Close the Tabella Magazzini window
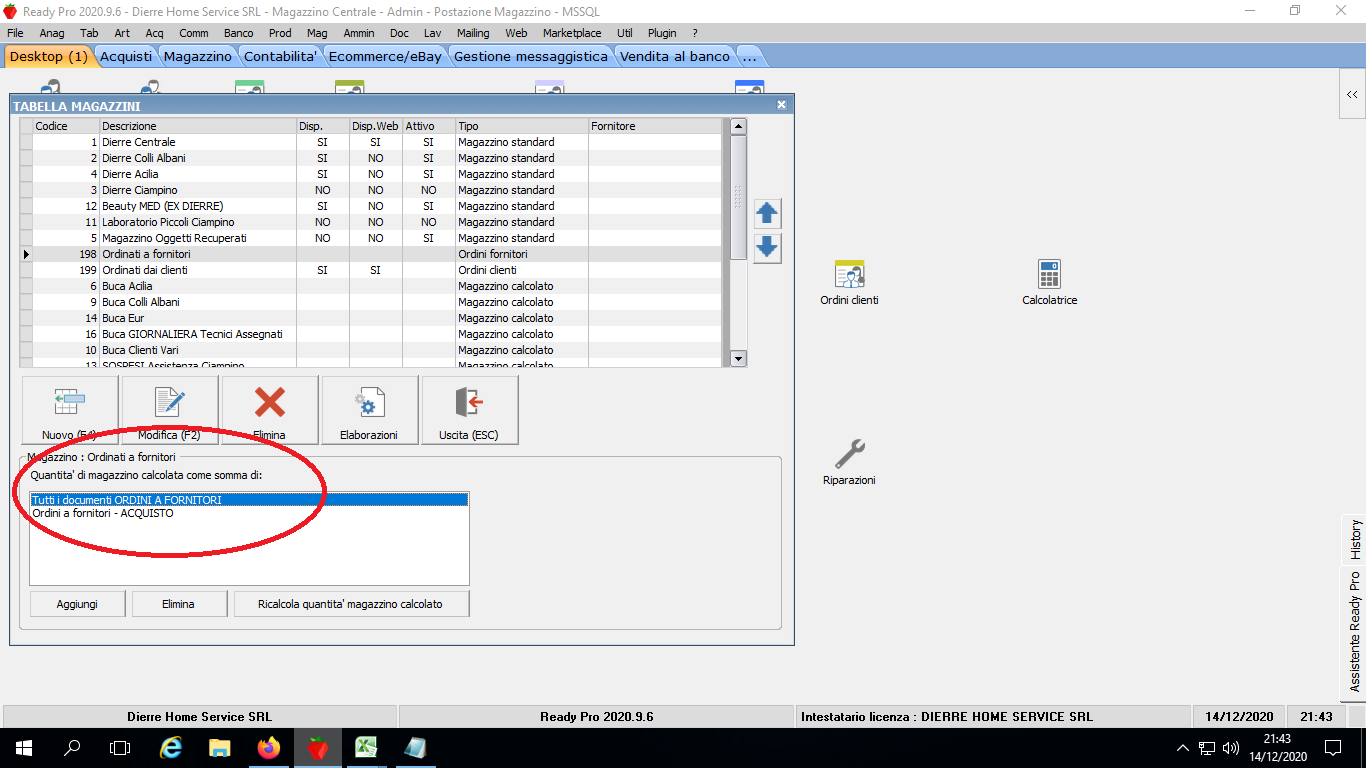 (781, 105)
